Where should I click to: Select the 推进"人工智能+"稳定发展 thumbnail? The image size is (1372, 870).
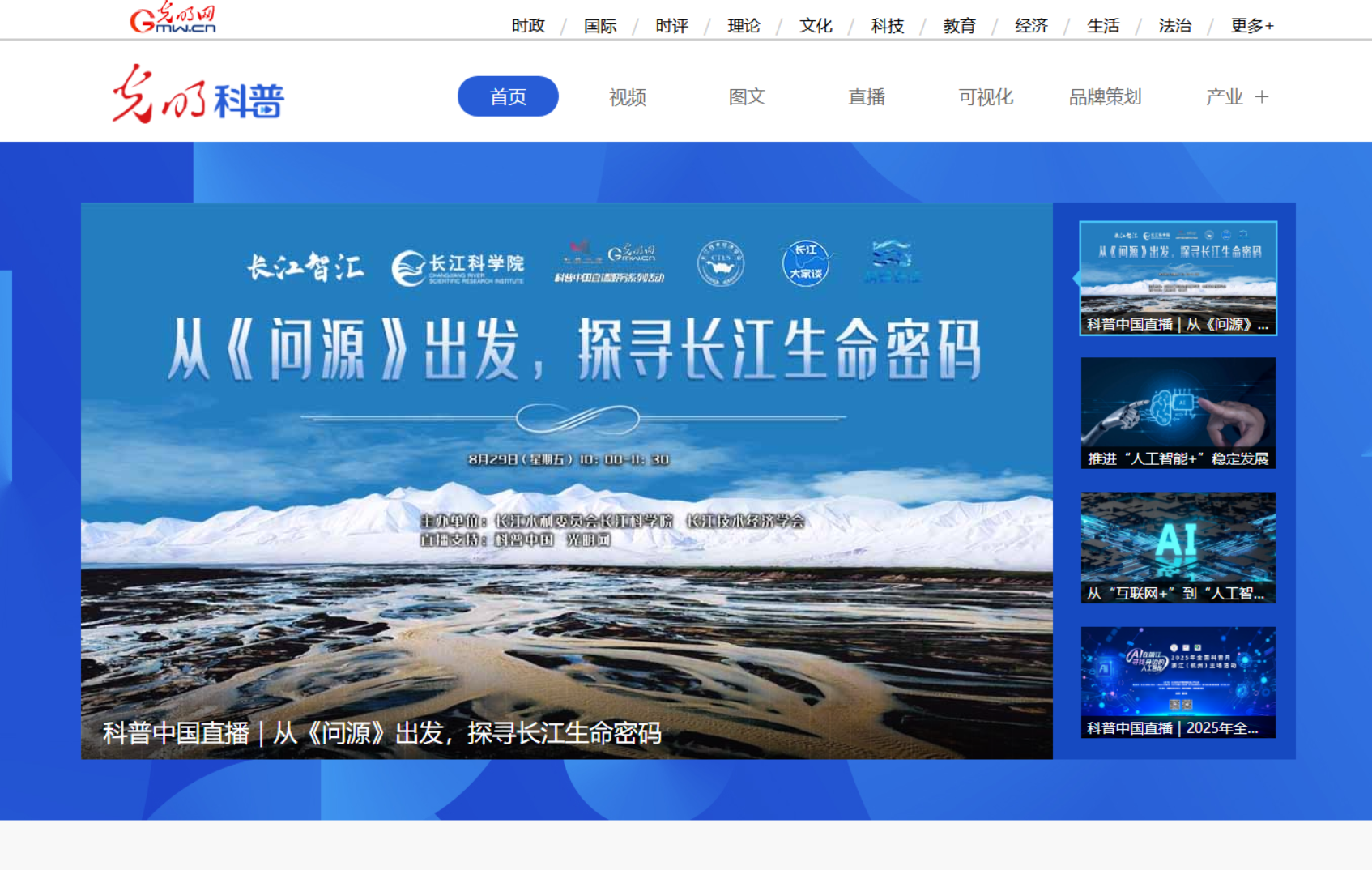[1178, 413]
